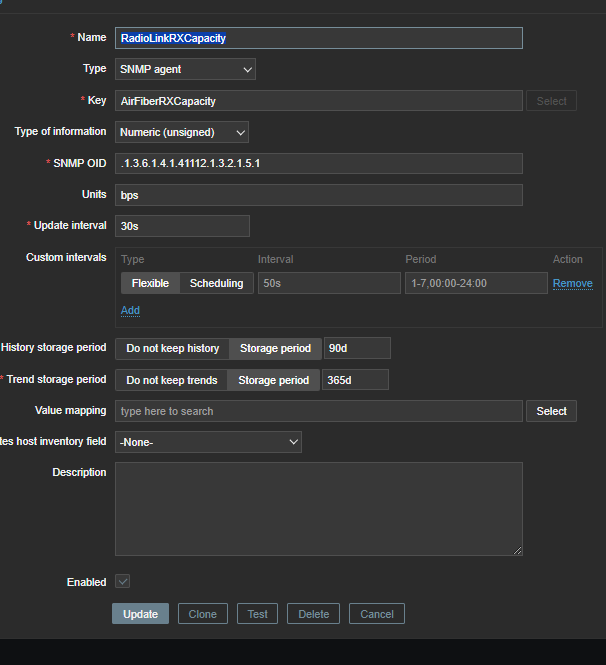Select Flexible custom interval type
This screenshot has height=665, width=606.
150,283
